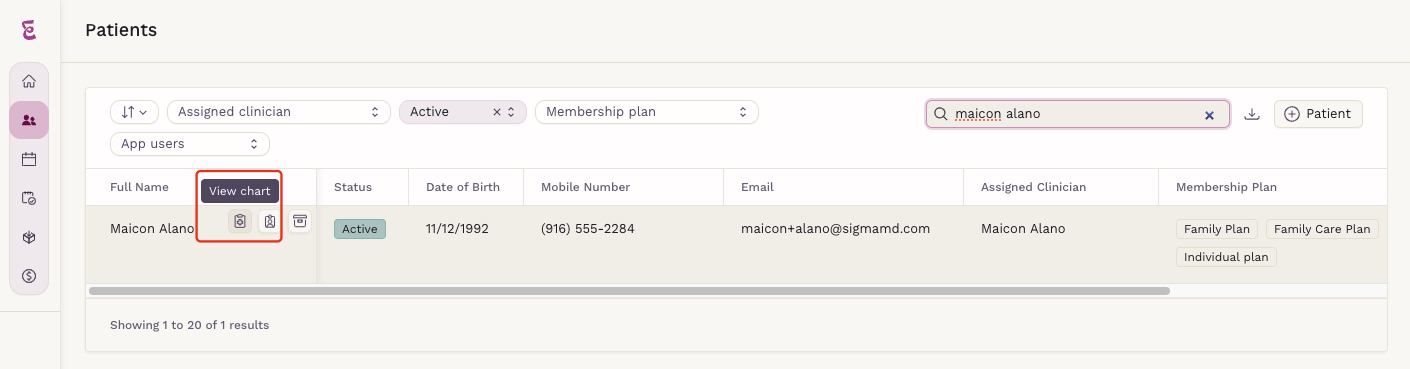
Task: Remove the Active filter with its X
Action: (x=496, y=112)
